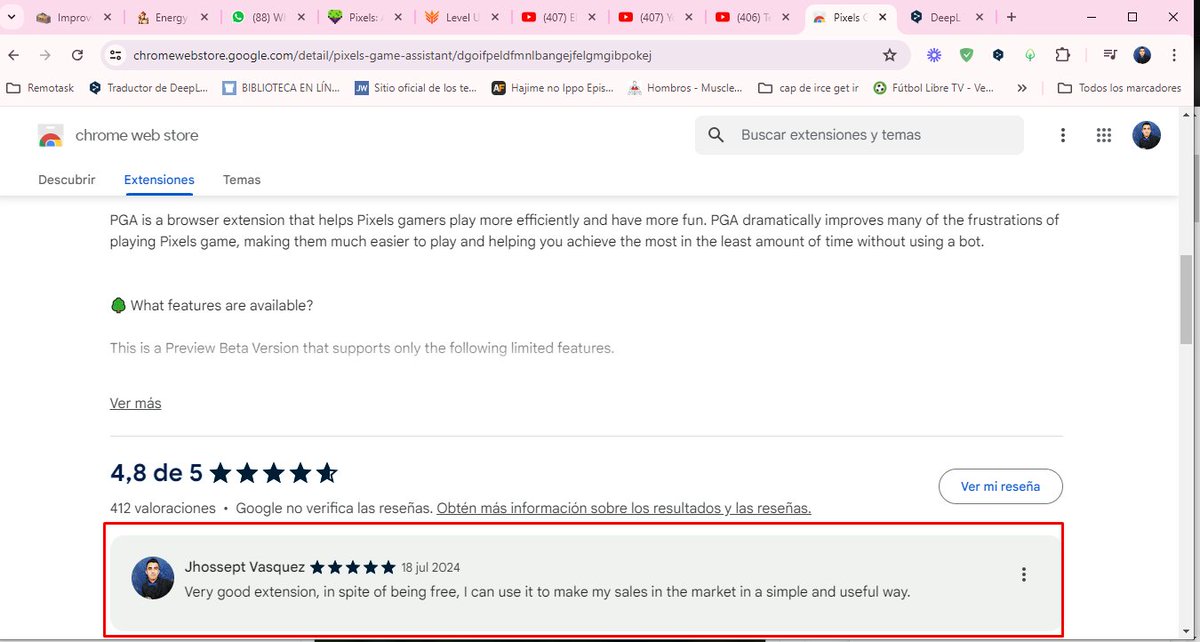Open the Hajime no Ippo Epis bookmark
This screenshot has width=1200, height=642.
click(551, 88)
